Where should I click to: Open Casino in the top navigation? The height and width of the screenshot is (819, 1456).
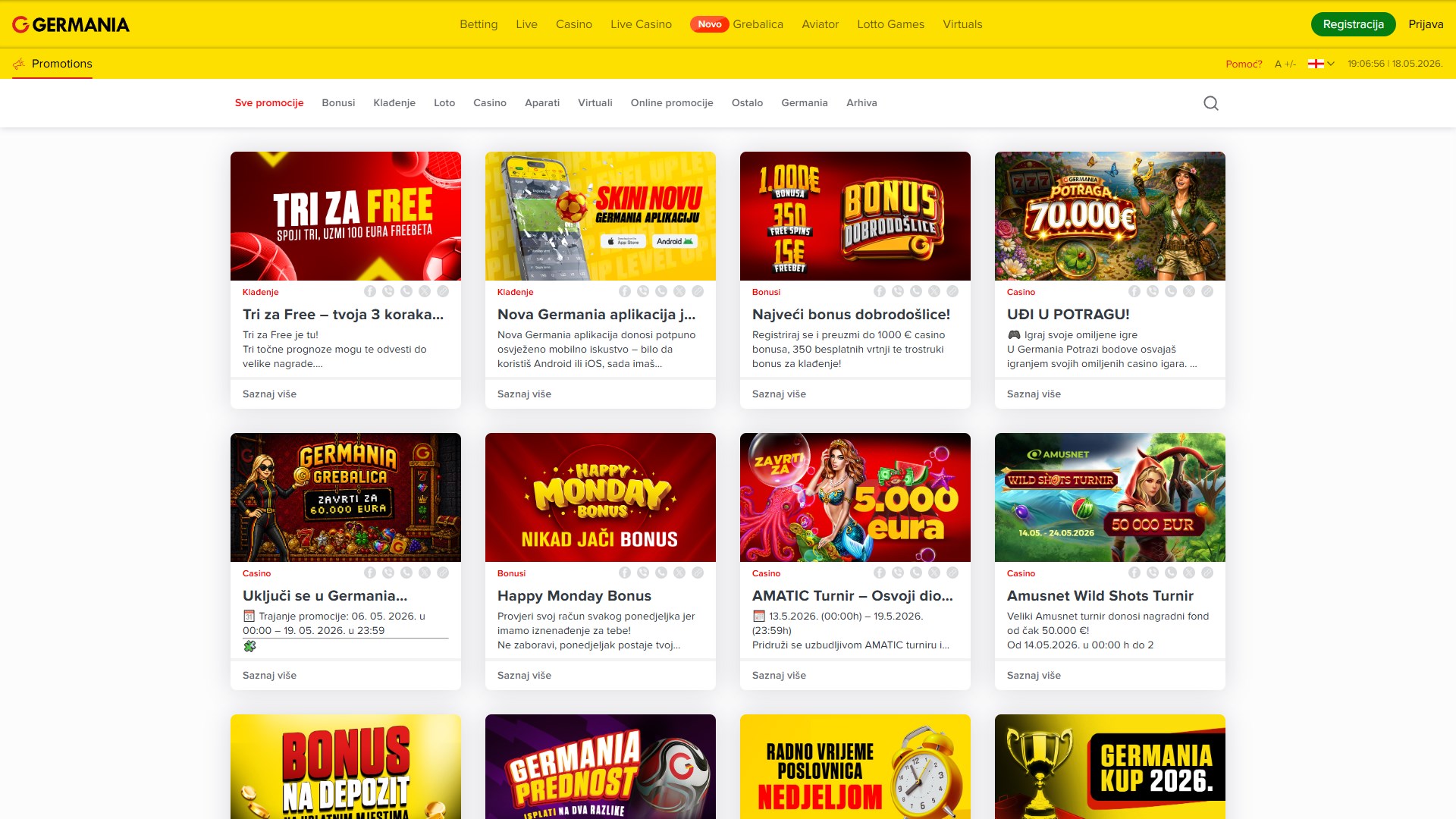[574, 24]
